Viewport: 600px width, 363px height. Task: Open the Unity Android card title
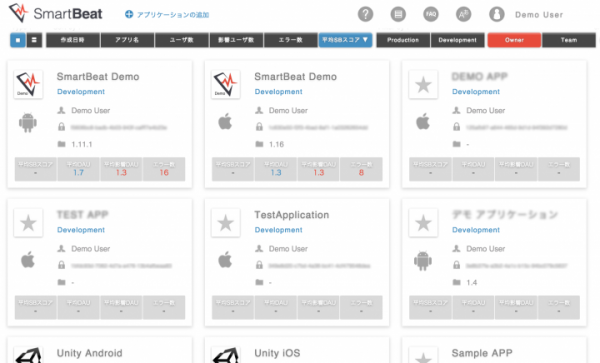click(90, 353)
